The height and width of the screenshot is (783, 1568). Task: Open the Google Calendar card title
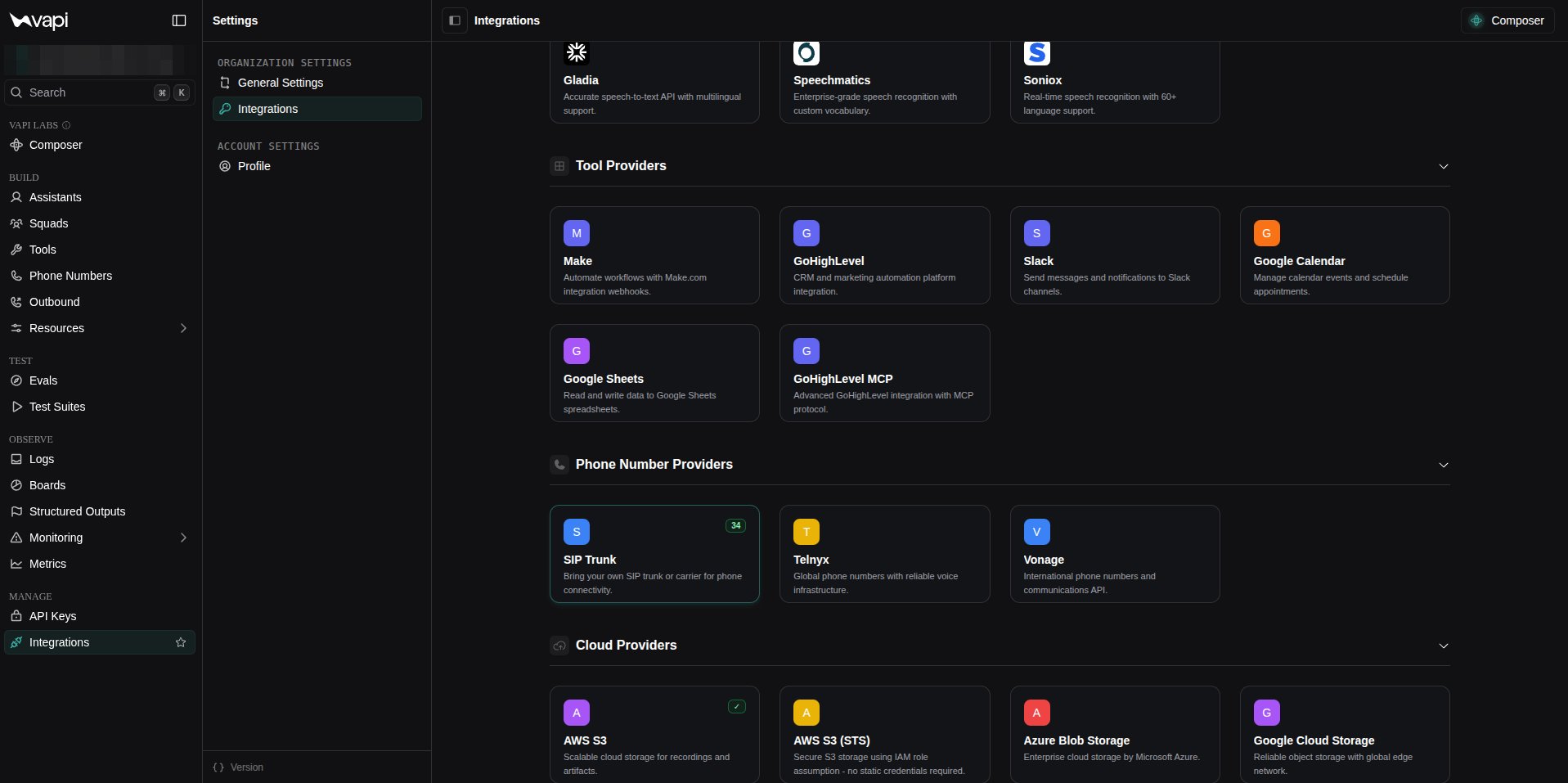(x=1299, y=261)
